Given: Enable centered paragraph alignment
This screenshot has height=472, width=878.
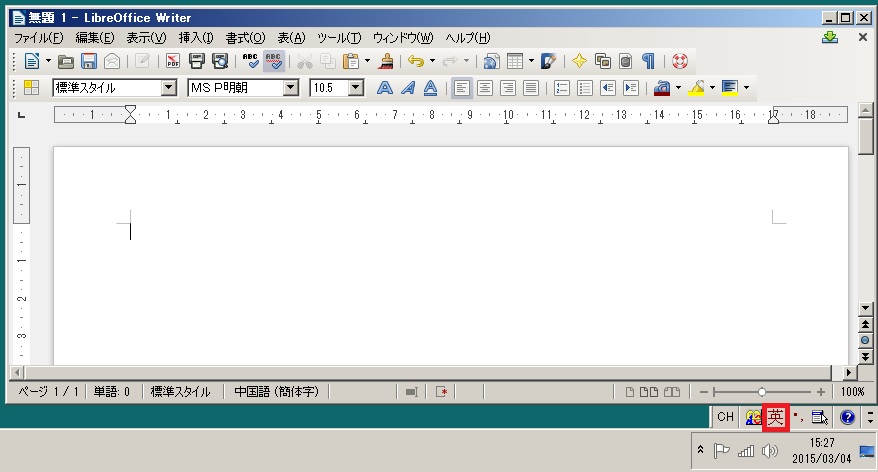Looking at the screenshot, I should (x=484, y=88).
